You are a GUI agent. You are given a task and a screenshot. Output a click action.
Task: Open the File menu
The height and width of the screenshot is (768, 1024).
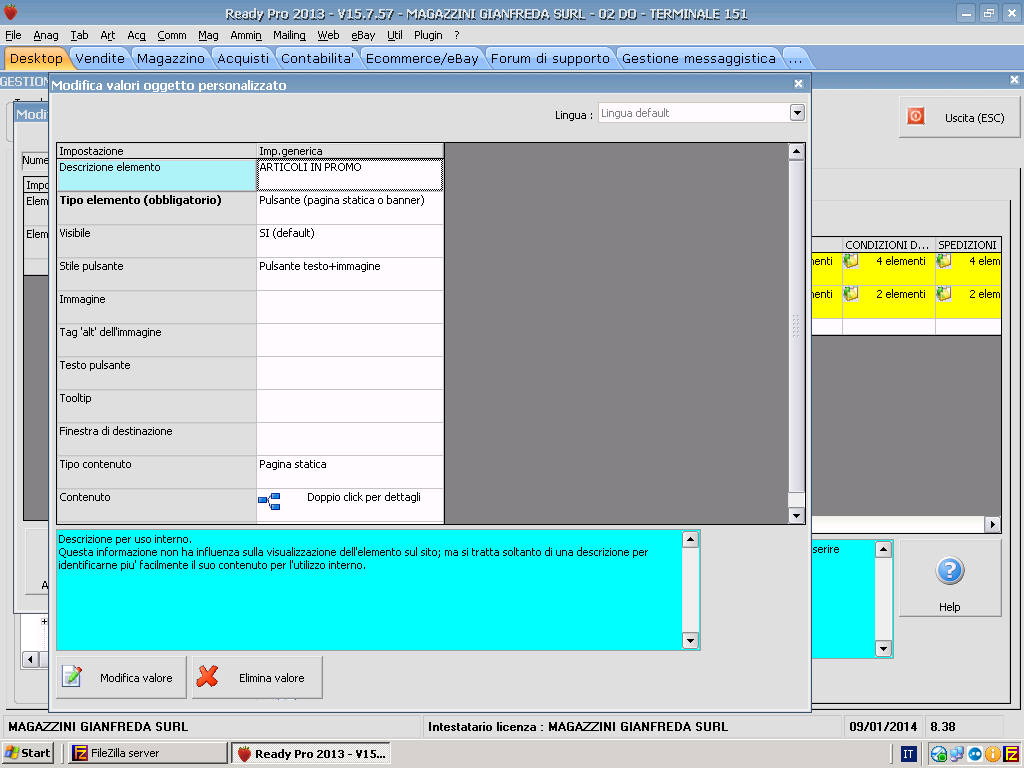13,35
